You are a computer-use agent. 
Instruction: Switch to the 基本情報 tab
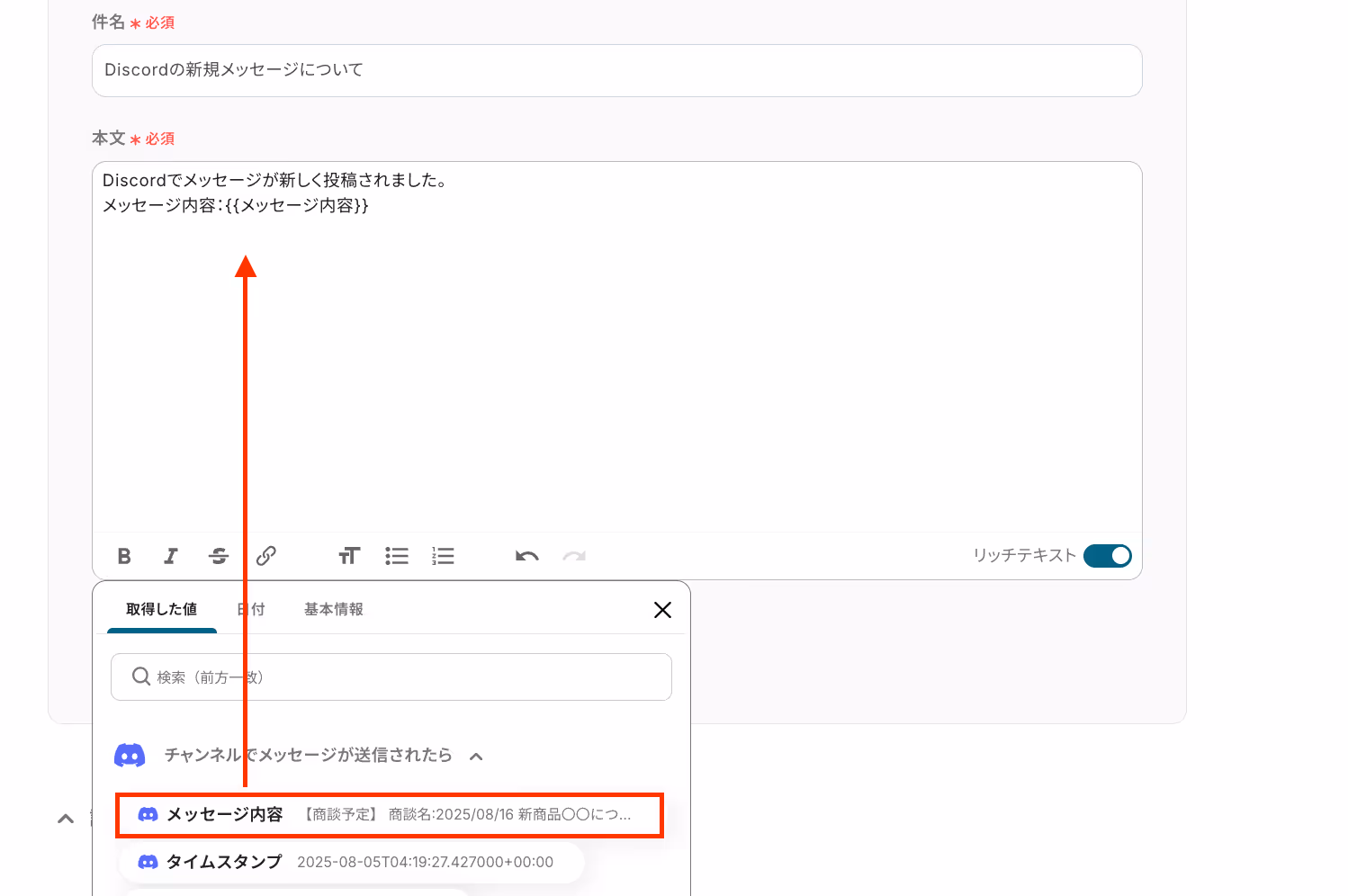(x=334, y=609)
